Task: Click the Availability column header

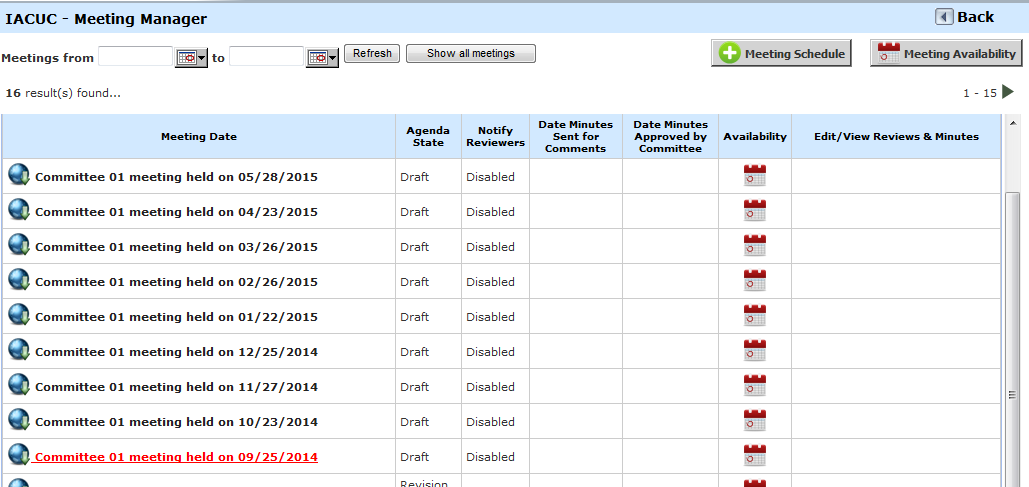Action: pyautogui.click(x=755, y=137)
